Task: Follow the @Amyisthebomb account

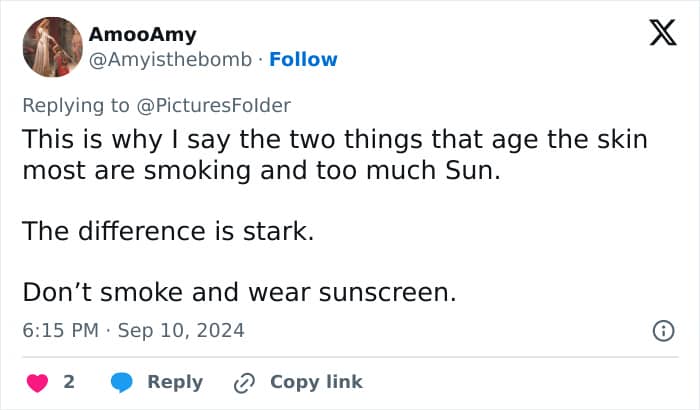Action: coord(302,59)
